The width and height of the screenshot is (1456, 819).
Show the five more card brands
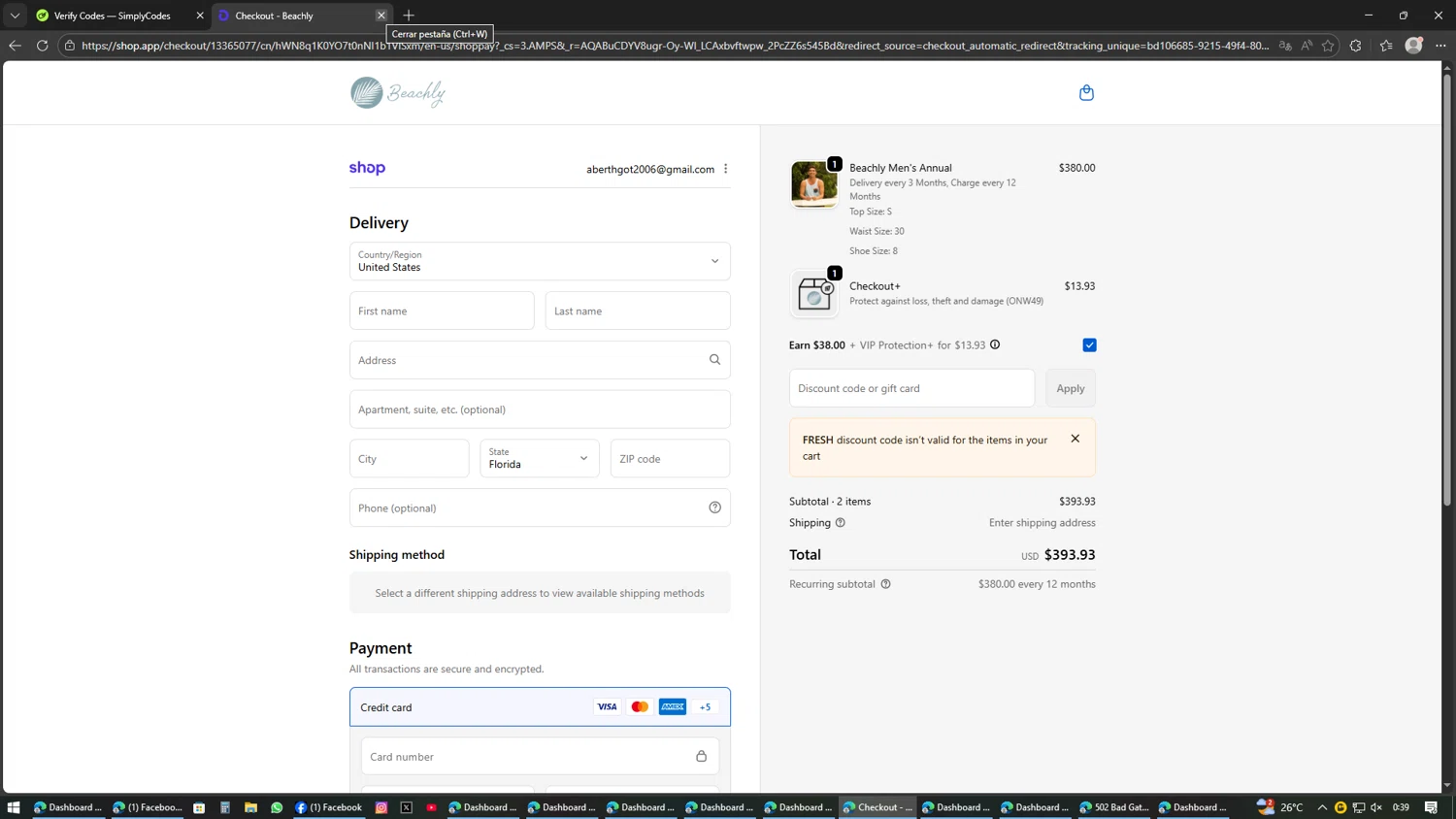705,707
